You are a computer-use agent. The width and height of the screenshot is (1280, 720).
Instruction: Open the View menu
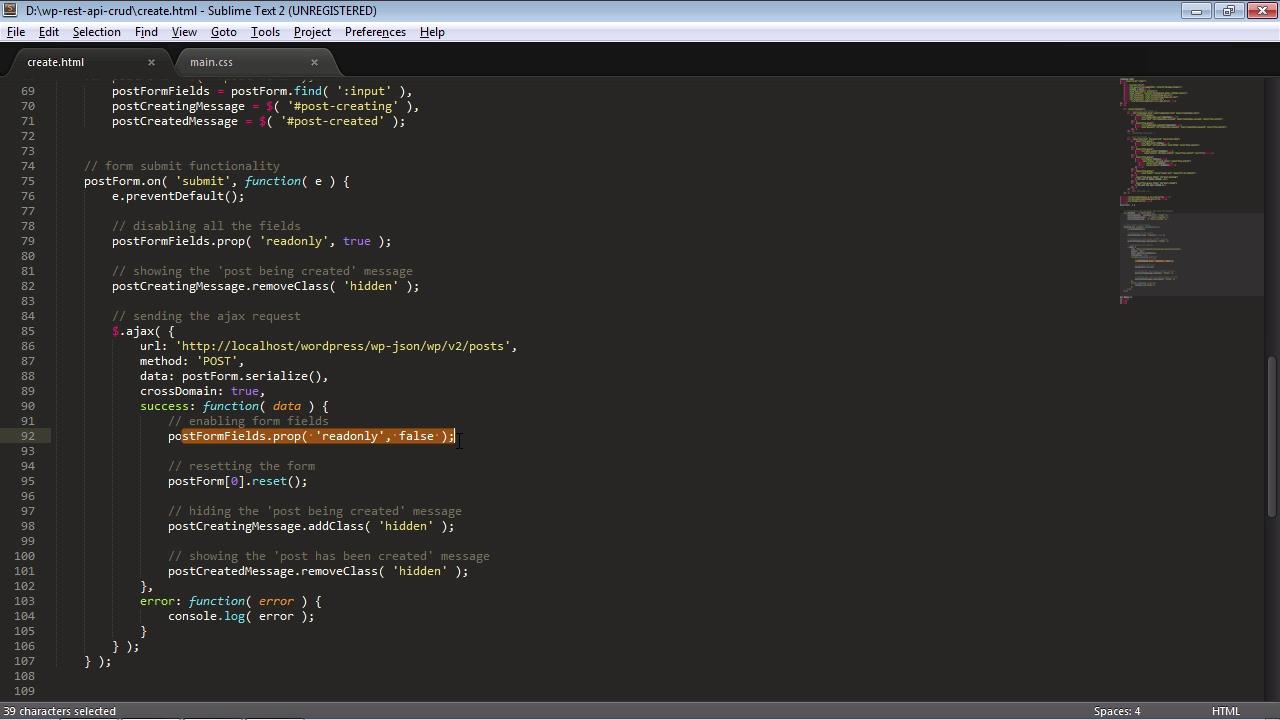[x=184, y=32]
